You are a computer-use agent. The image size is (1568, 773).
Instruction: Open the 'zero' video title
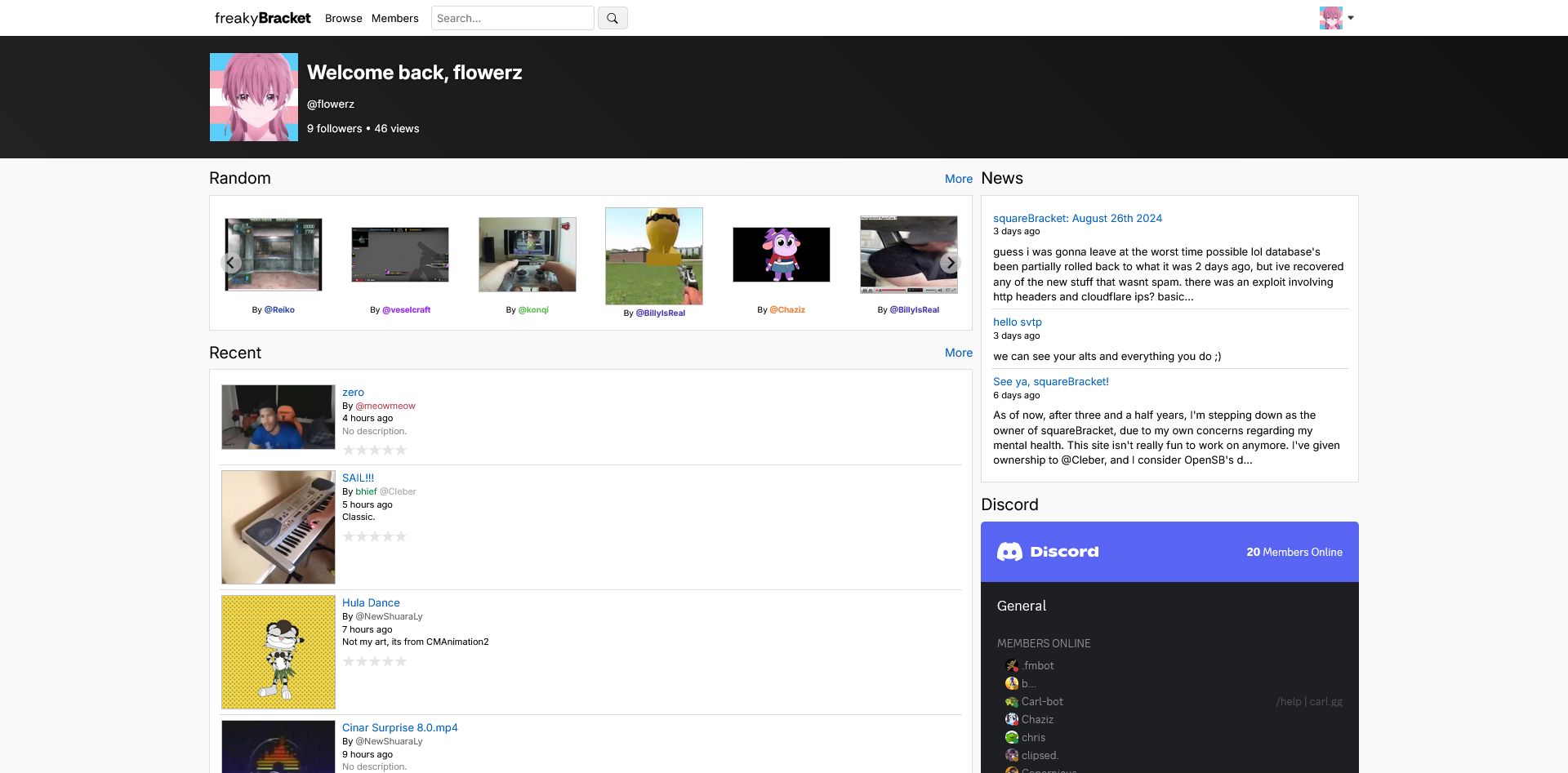pyautogui.click(x=353, y=393)
